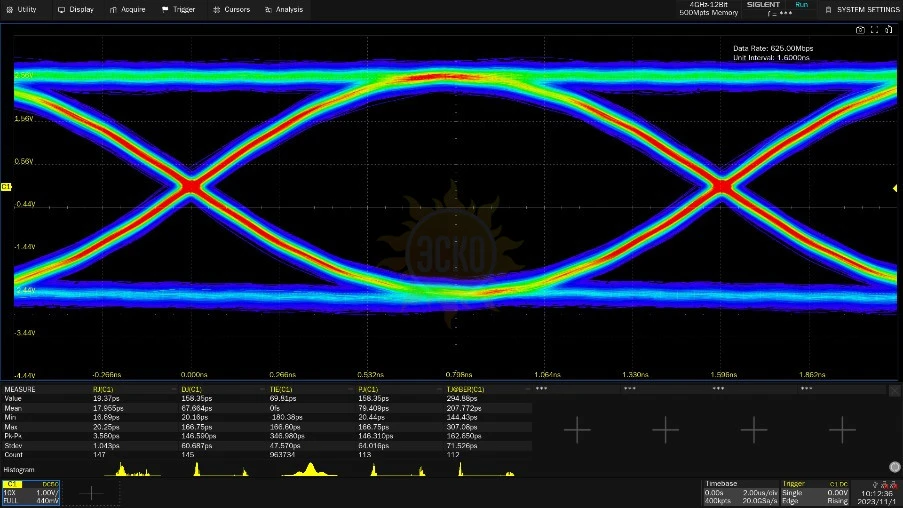Click the Data Rate 625.00Mbps readout
Screen dimensions: 903x508
point(773,48)
